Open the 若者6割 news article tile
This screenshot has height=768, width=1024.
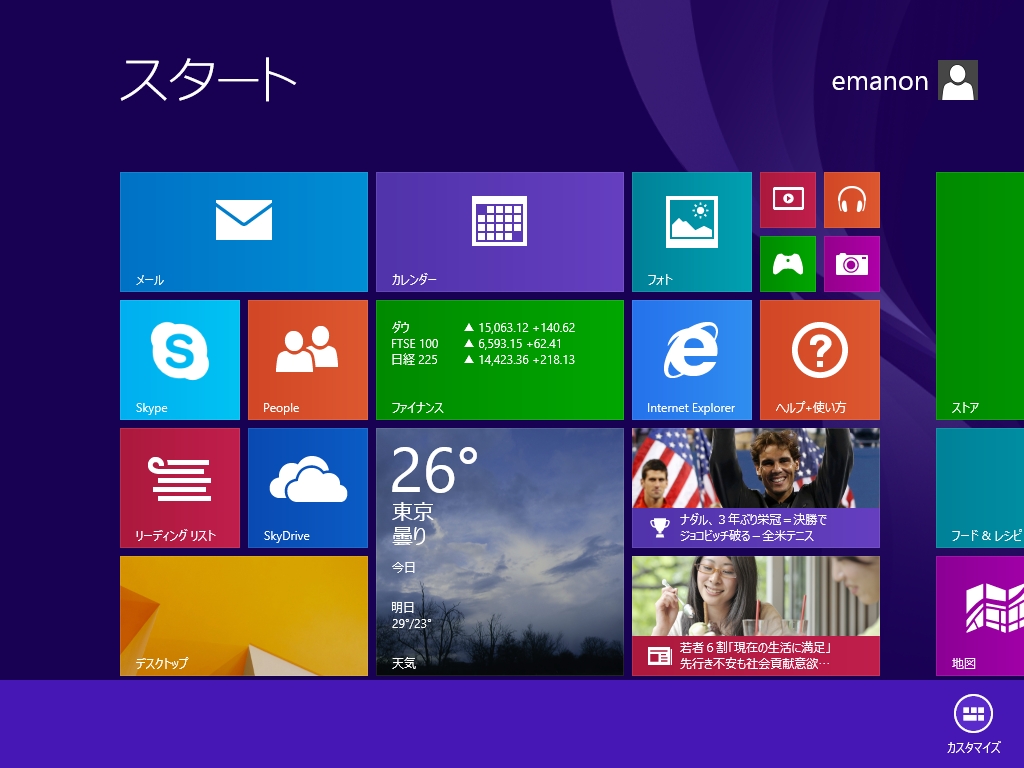point(756,616)
